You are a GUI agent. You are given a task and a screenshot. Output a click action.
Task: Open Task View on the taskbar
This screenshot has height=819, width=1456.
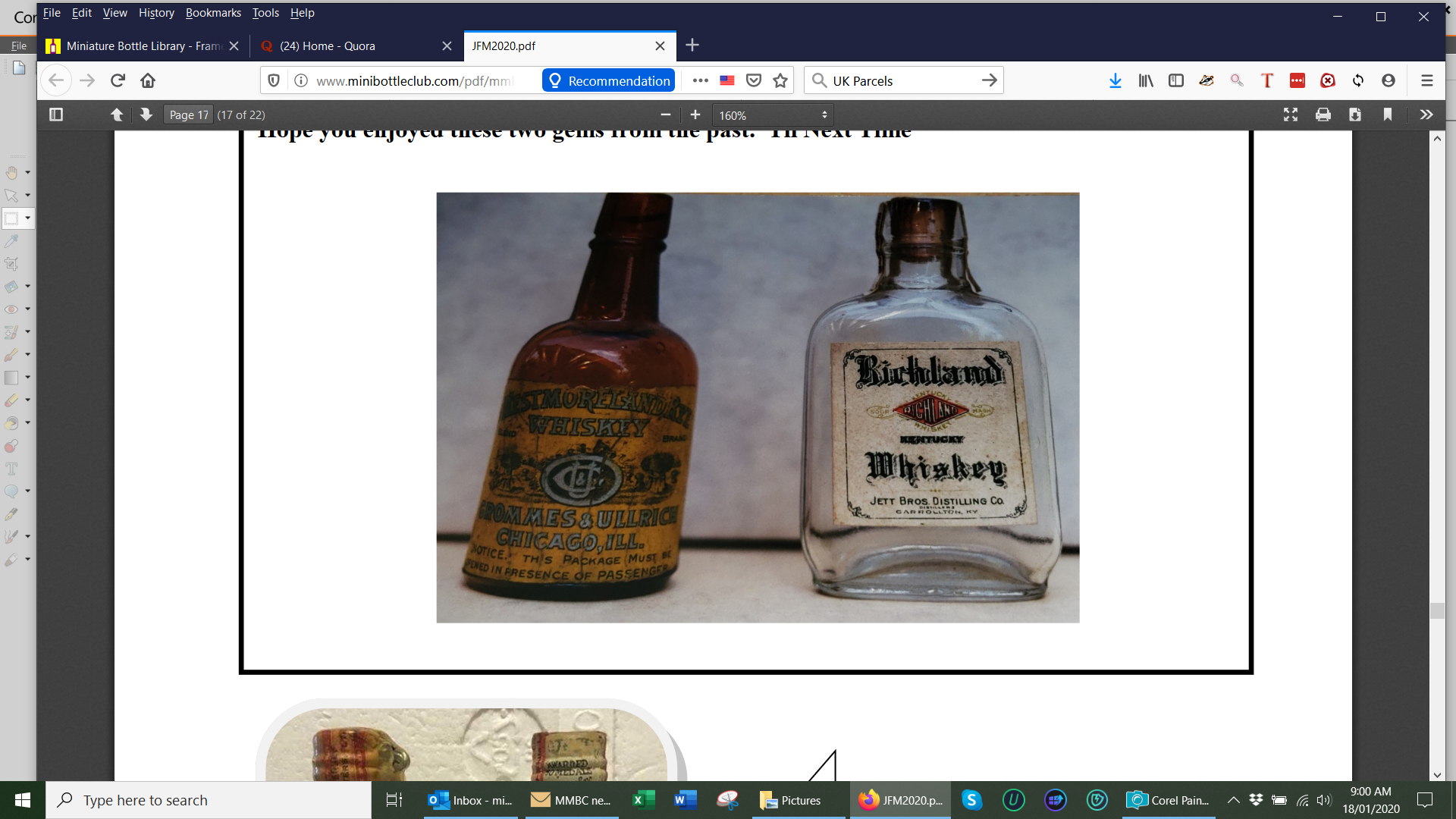394,800
